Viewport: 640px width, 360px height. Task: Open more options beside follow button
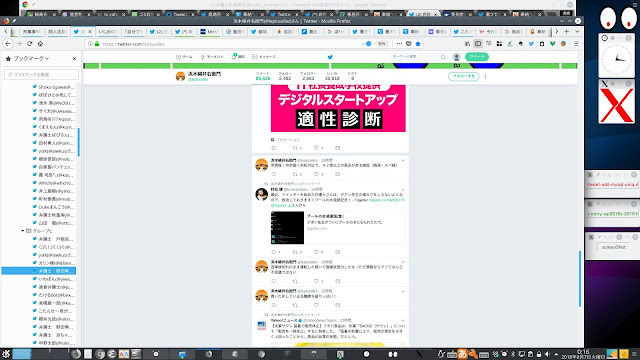(485, 76)
